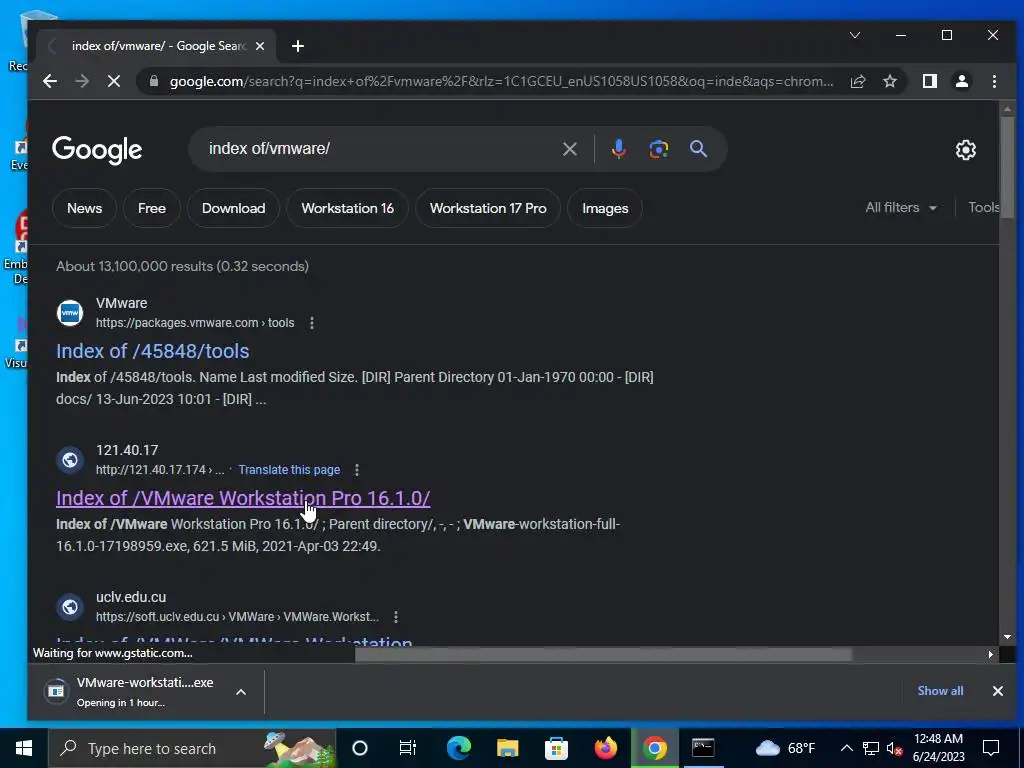This screenshot has height=768, width=1024.
Task: Click into the Google search field
Action: [379, 149]
